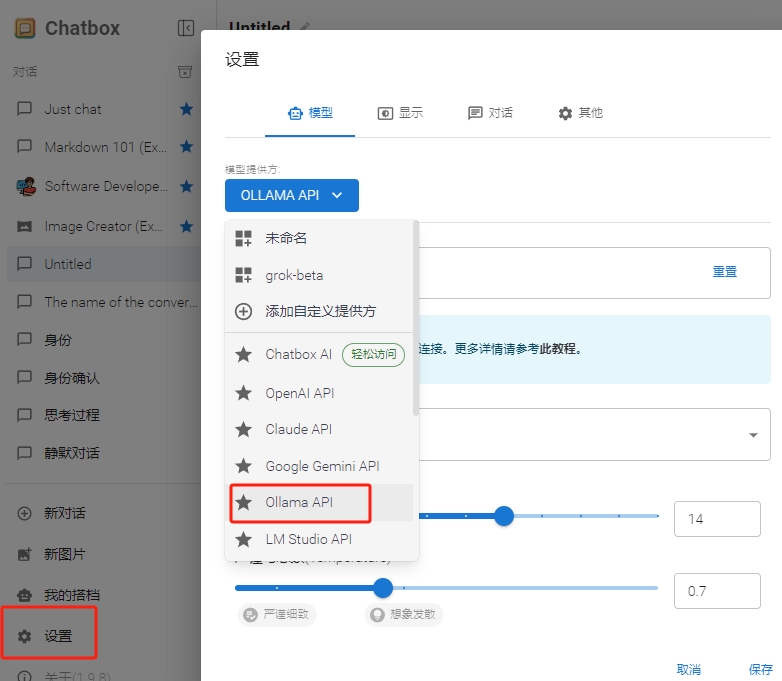Click the new image icon beside 新图片
The image size is (782, 681).
click(24, 554)
